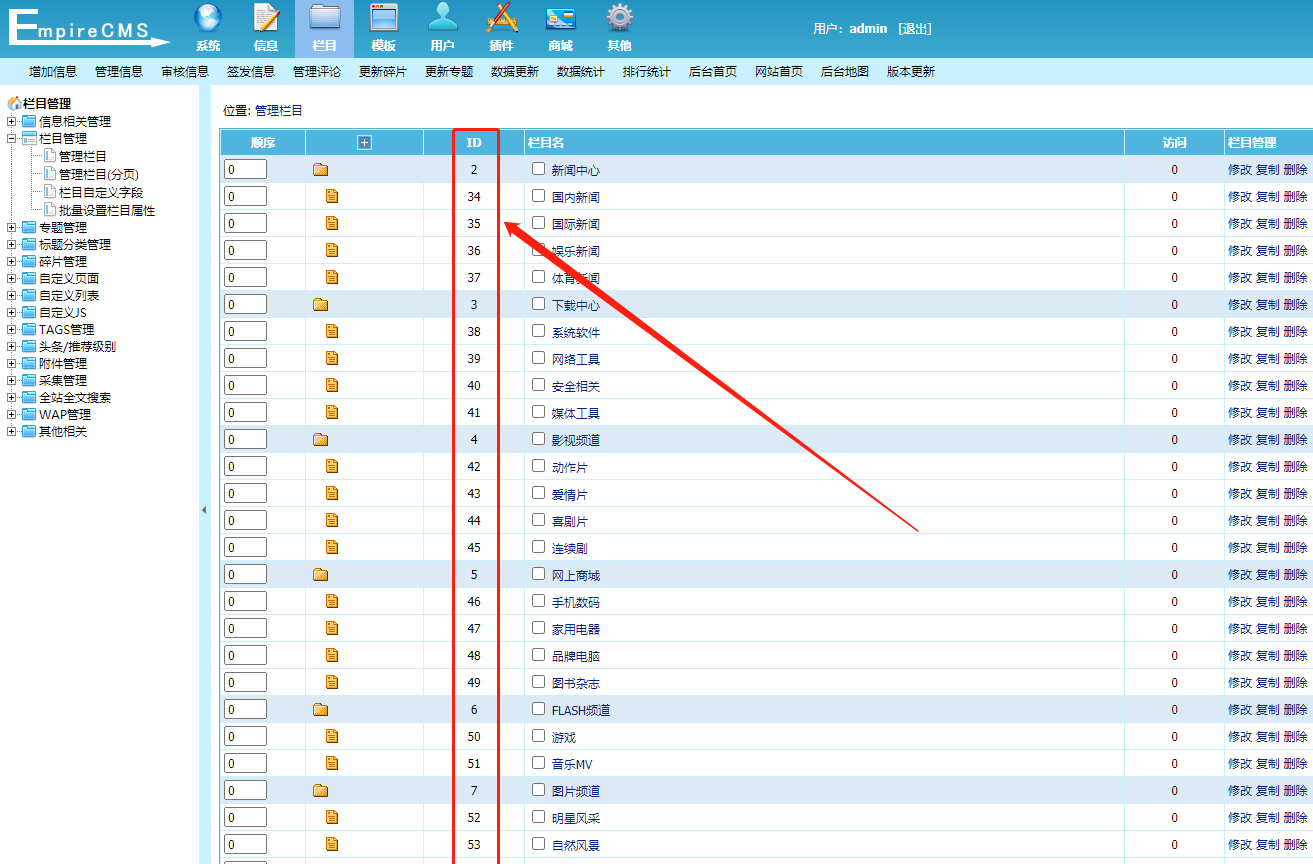Click the 商城 (Shop) card icon
Screen dimensions: 1313x864
click(x=560, y=19)
